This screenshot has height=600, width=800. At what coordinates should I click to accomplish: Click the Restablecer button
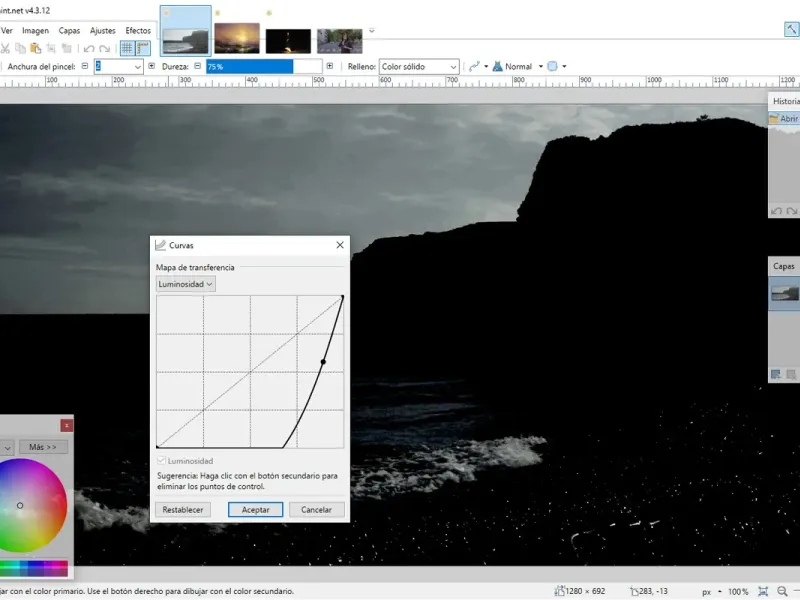click(x=183, y=510)
